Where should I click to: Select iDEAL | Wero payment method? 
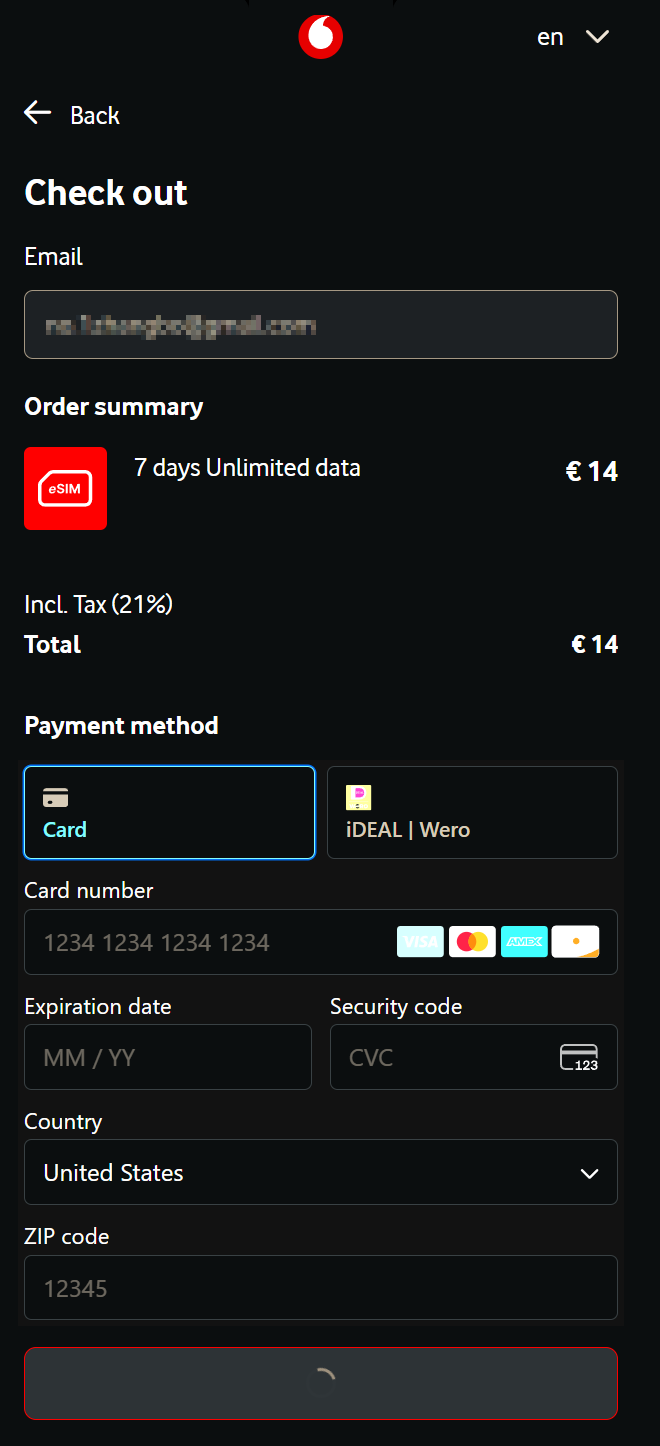click(x=472, y=813)
